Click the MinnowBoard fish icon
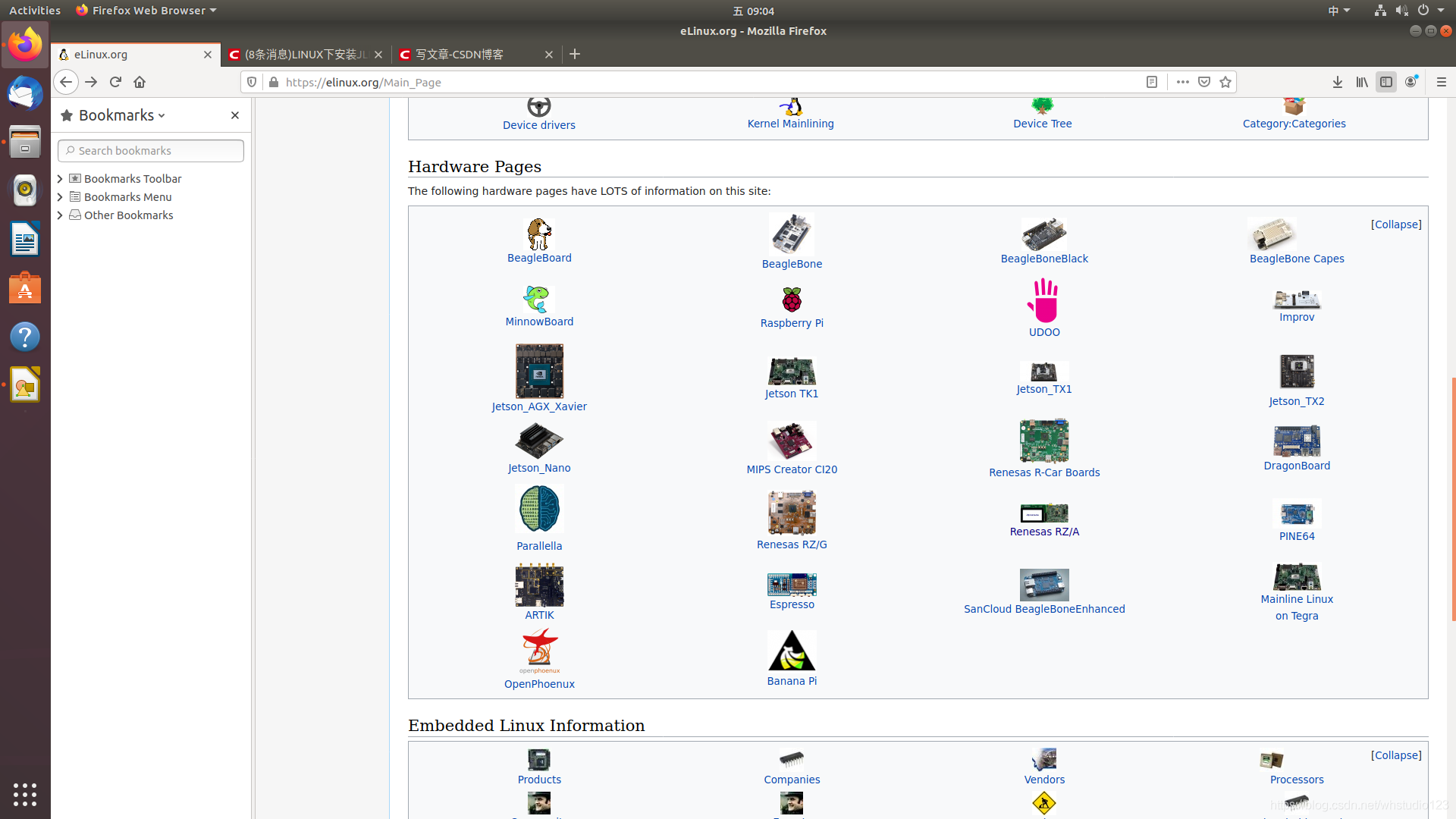Screen dimensions: 1456x819 tap(538, 300)
